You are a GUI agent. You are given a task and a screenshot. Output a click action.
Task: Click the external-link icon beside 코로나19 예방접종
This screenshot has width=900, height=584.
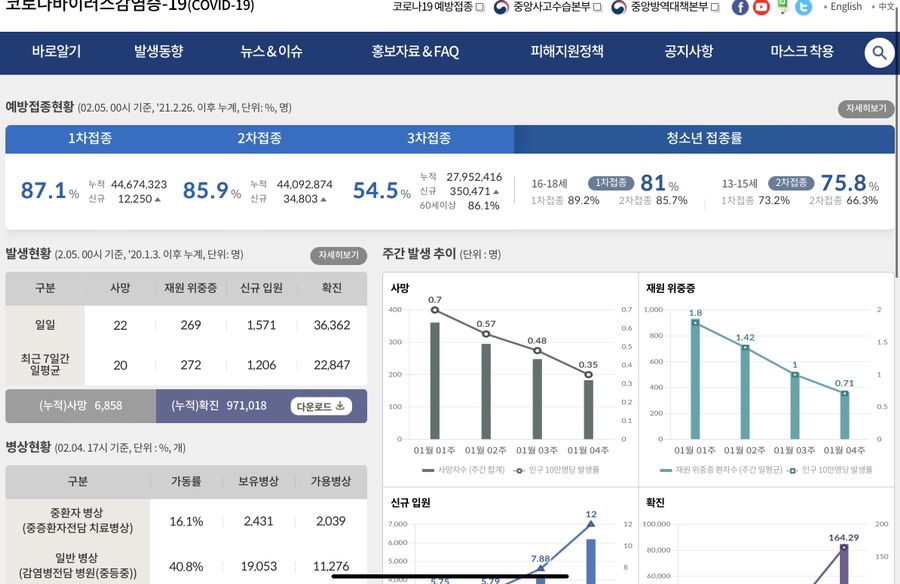480,7
